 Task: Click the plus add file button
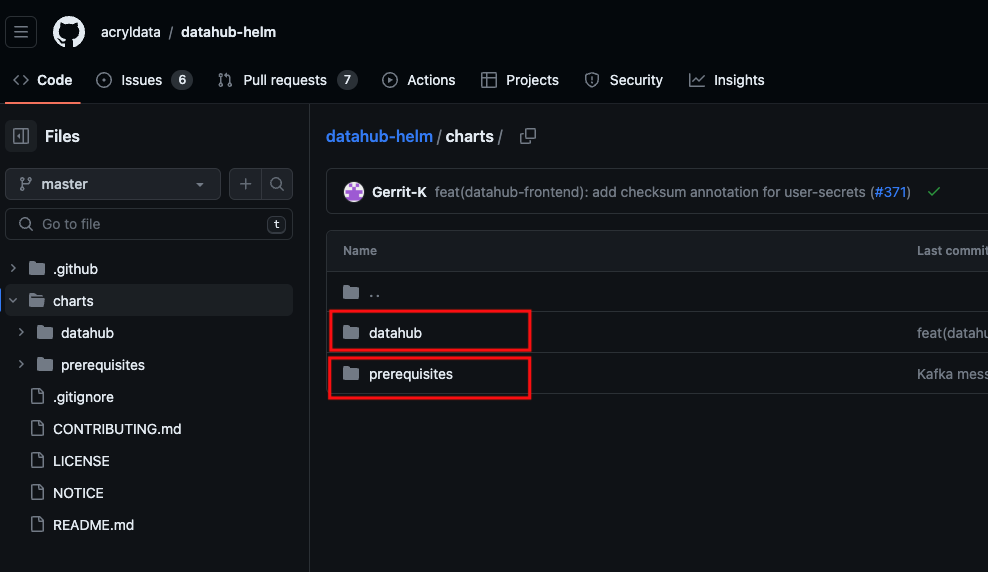click(245, 184)
